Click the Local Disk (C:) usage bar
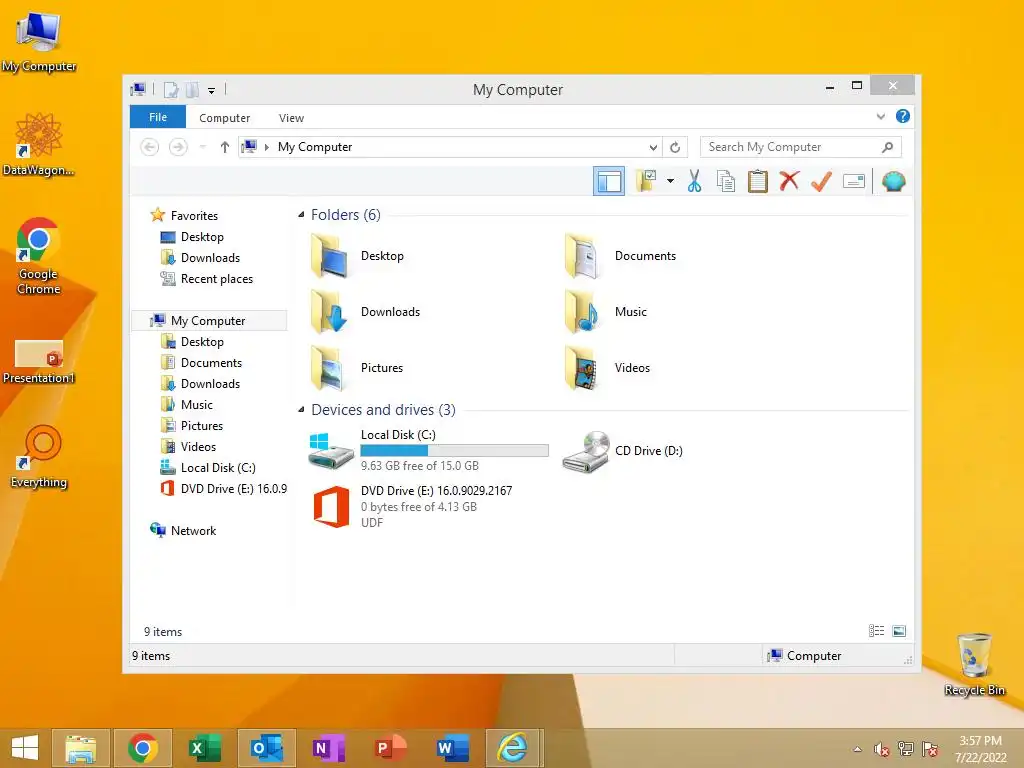The height and width of the screenshot is (768, 1024). (455, 450)
